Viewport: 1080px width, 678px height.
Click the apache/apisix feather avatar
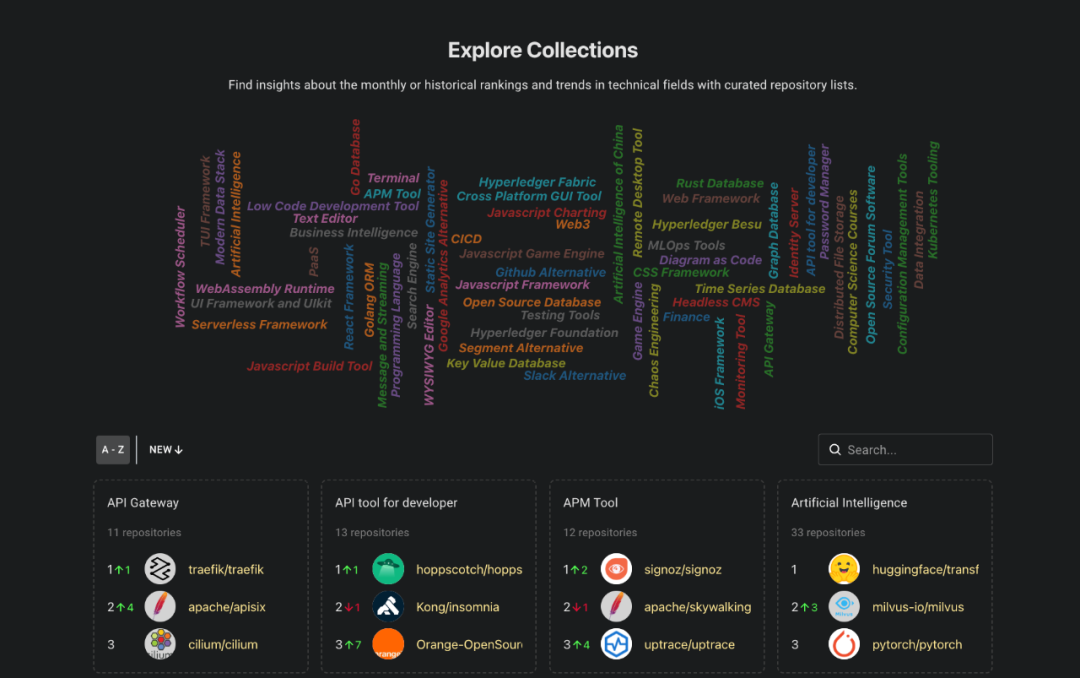pyautogui.click(x=160, y=607)
